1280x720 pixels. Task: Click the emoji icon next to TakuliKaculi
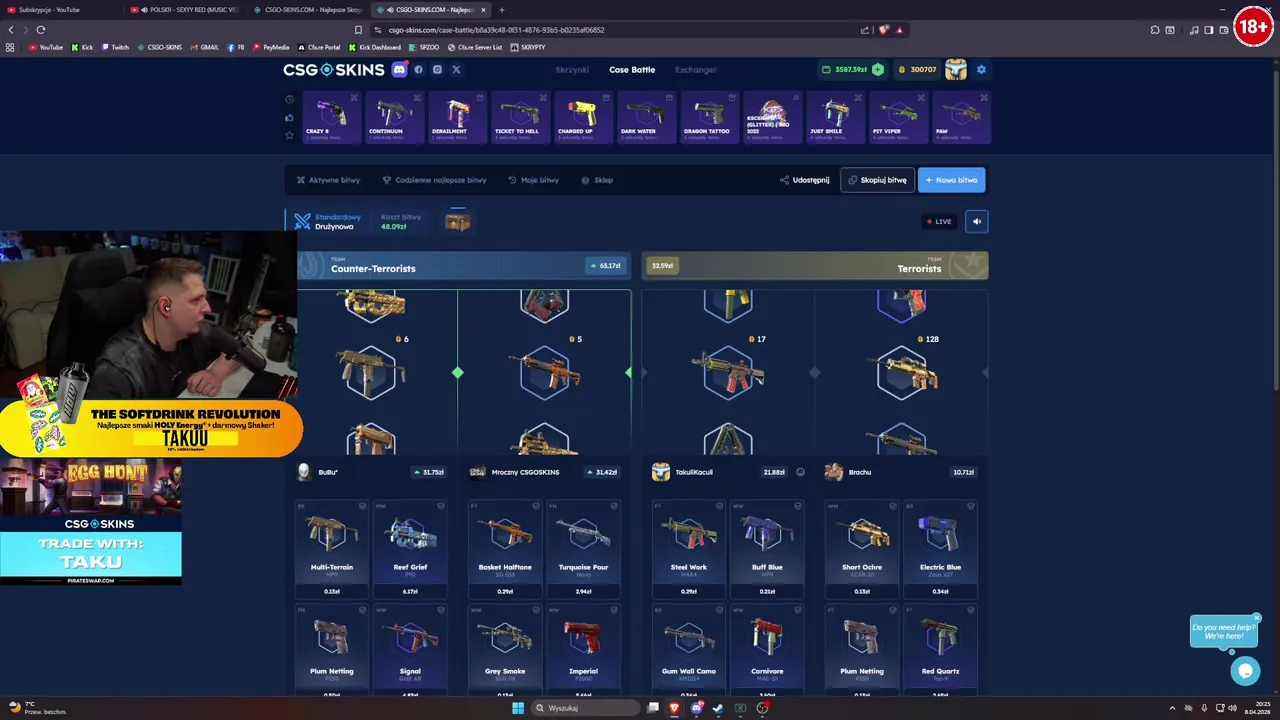tap(800, 472)
